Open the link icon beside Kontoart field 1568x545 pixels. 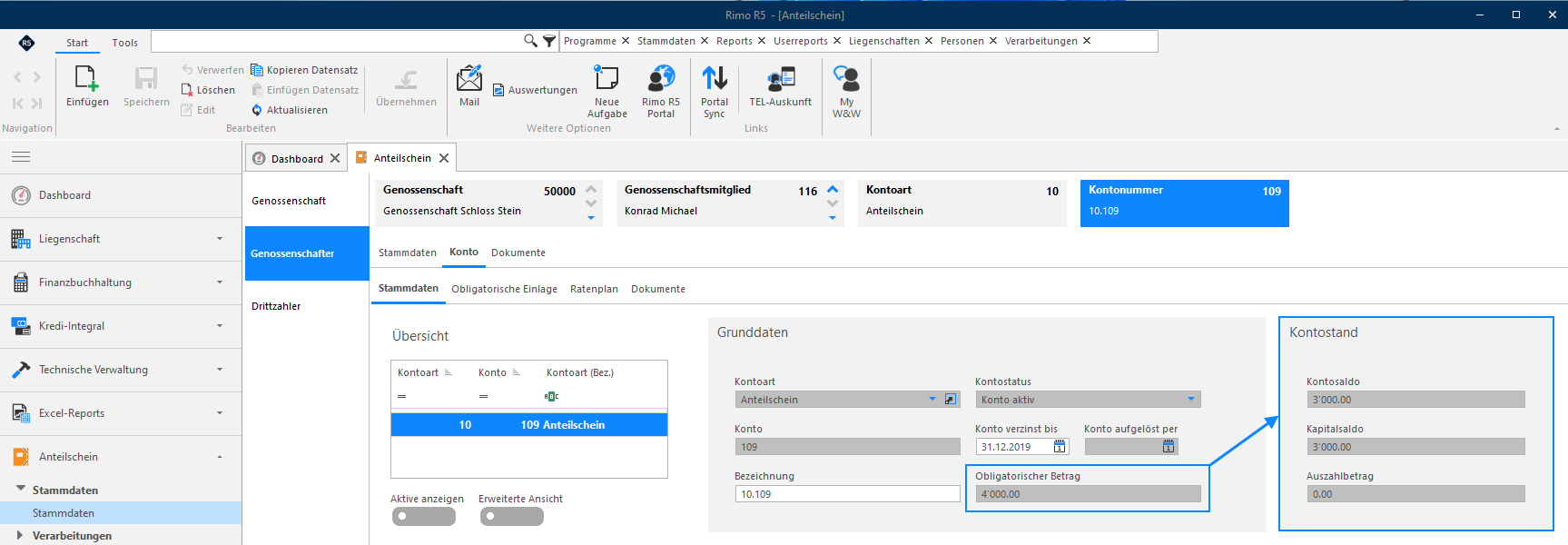click(951, 400)
